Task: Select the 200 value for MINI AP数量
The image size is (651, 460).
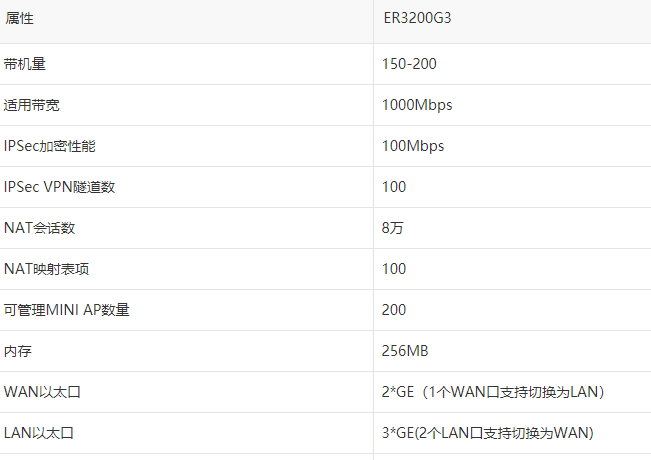Action: (x=394, y=310)
